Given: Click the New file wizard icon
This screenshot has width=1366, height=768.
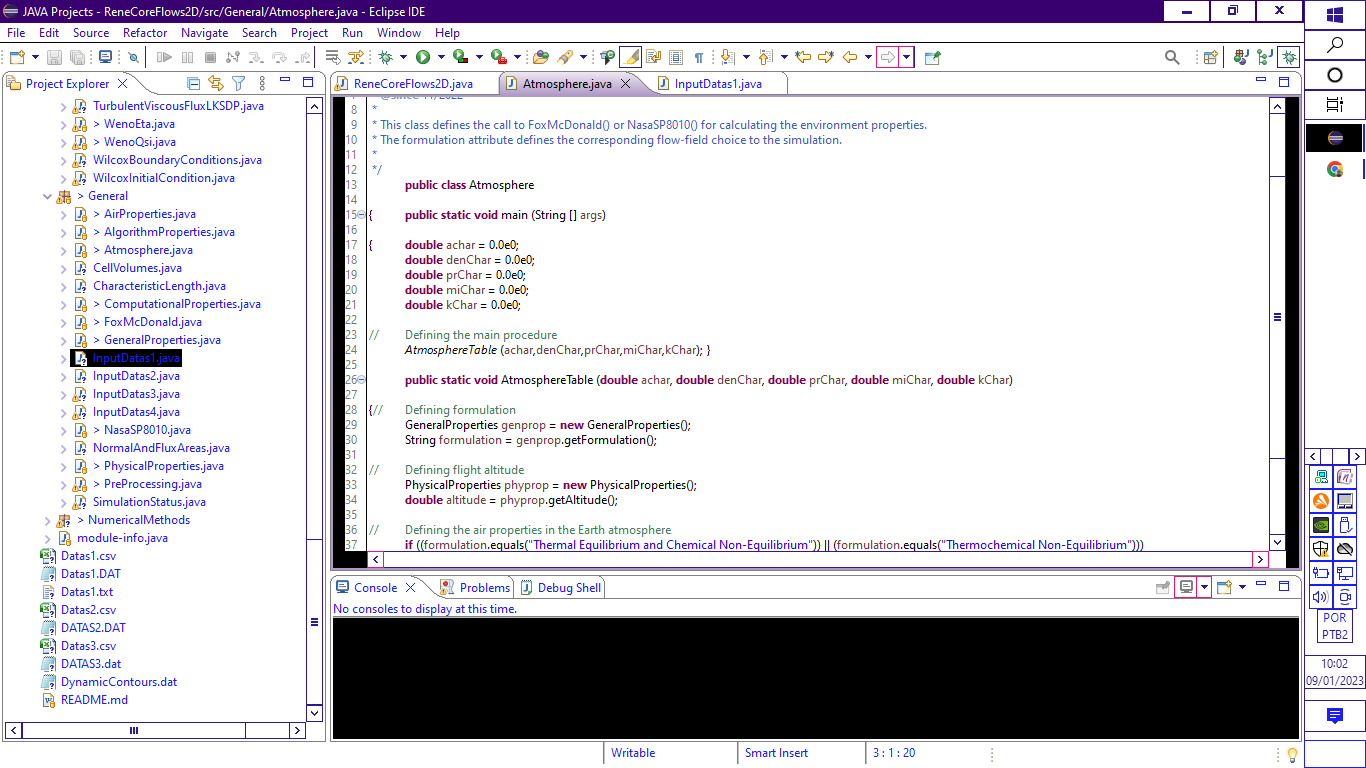Looking at the screenshot, I should [x=17, y=57].
